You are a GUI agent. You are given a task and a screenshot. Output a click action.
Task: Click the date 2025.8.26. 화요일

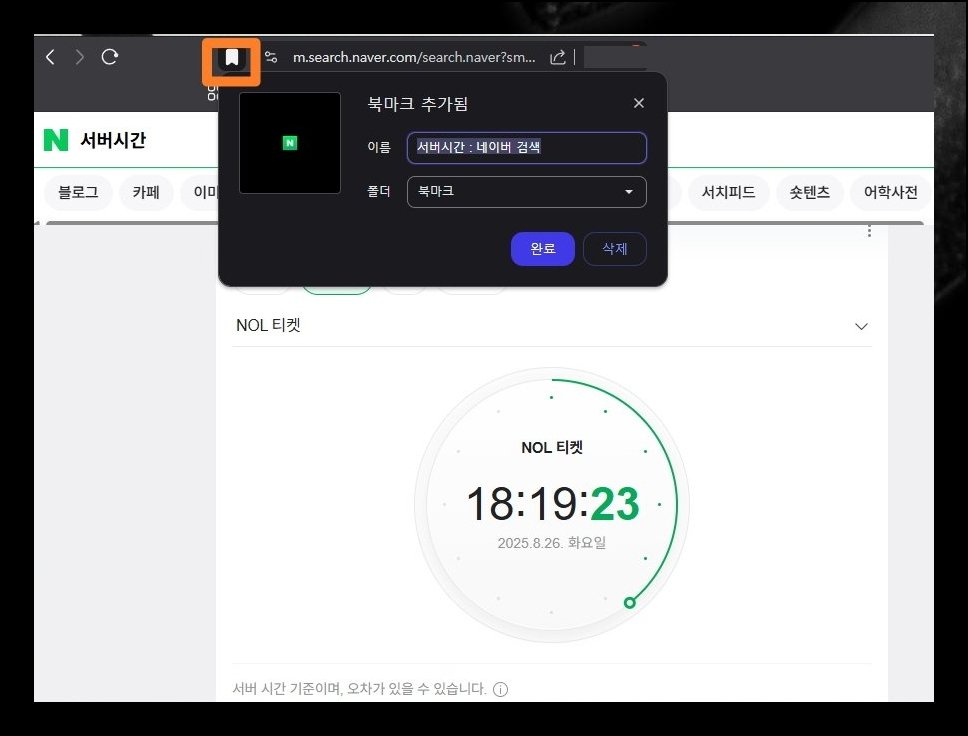[x=551, y=543]
